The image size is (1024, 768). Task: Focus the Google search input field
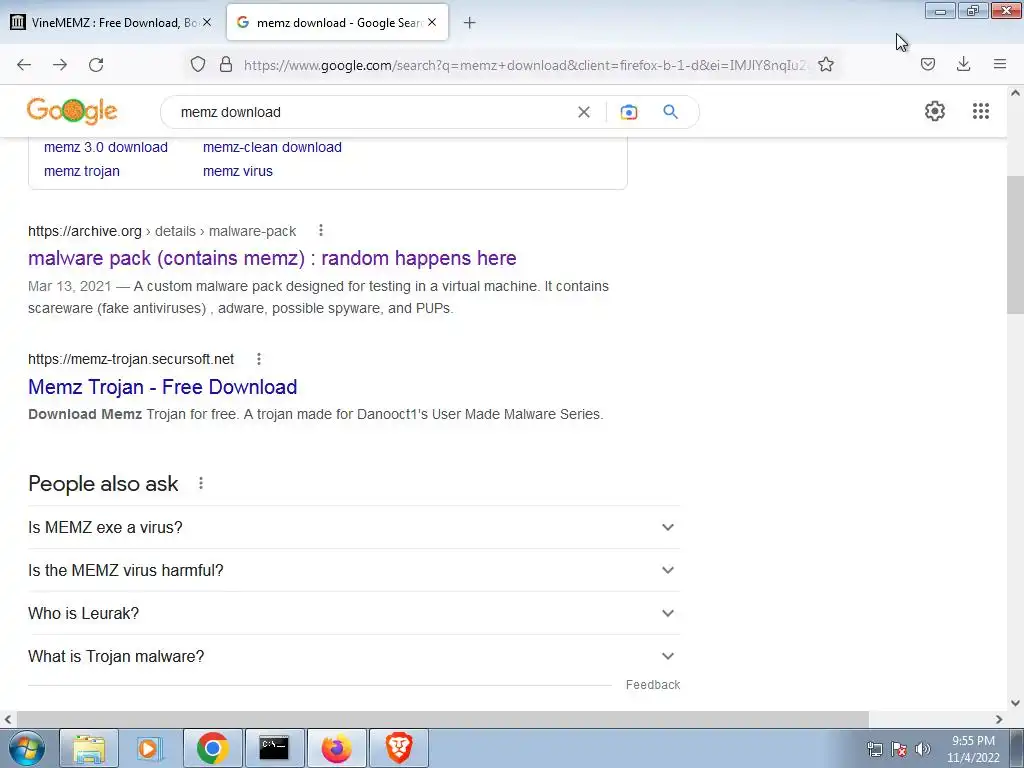click(372, 112)
